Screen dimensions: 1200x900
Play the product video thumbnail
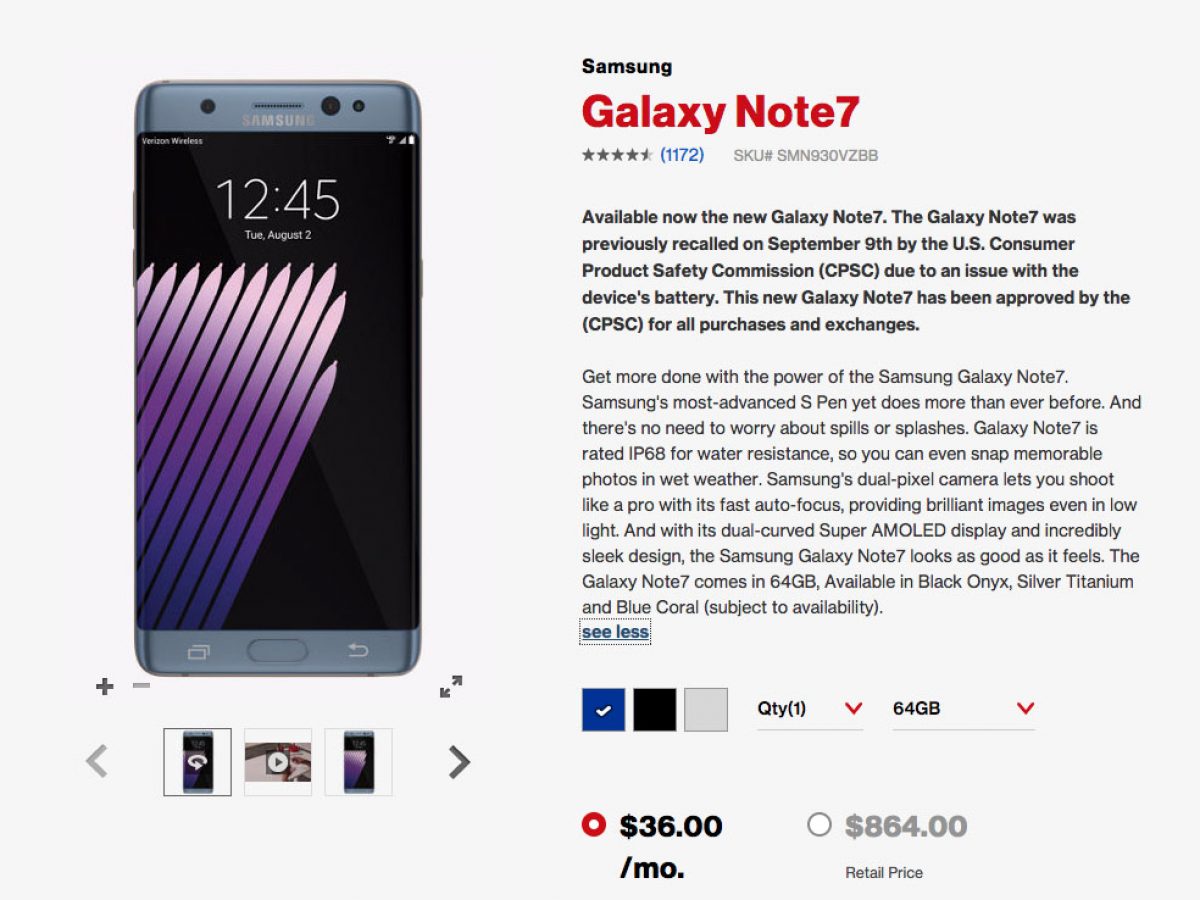click(x=278, y=762)
